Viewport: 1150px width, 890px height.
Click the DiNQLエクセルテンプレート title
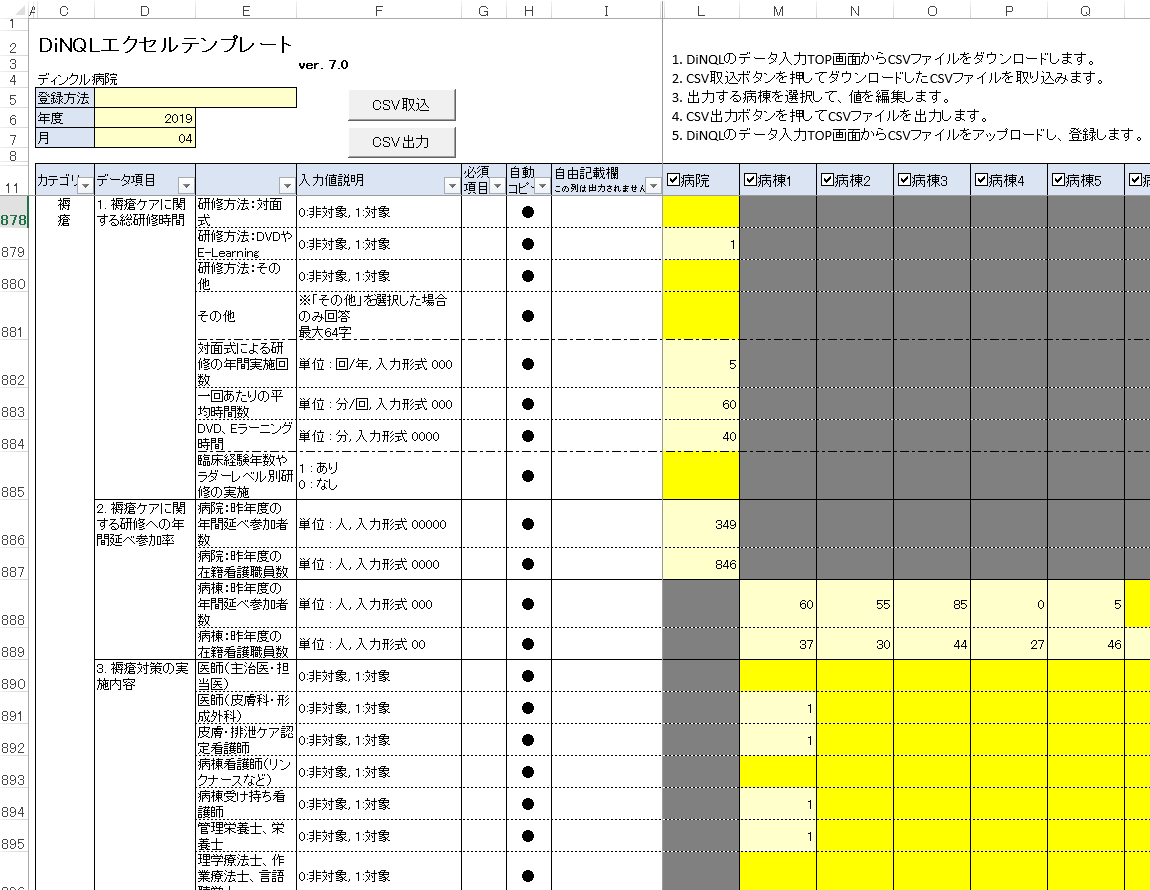tap(166, 45)
